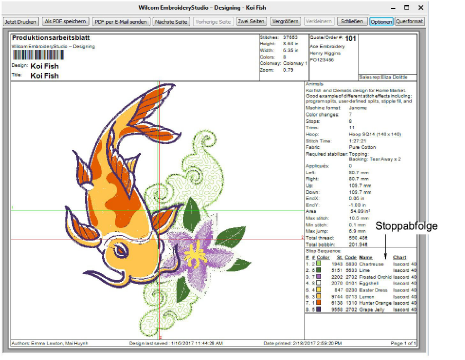Open the Optionen dialog
This screenshot has height=360, width=465.
[x=381, y=22]
